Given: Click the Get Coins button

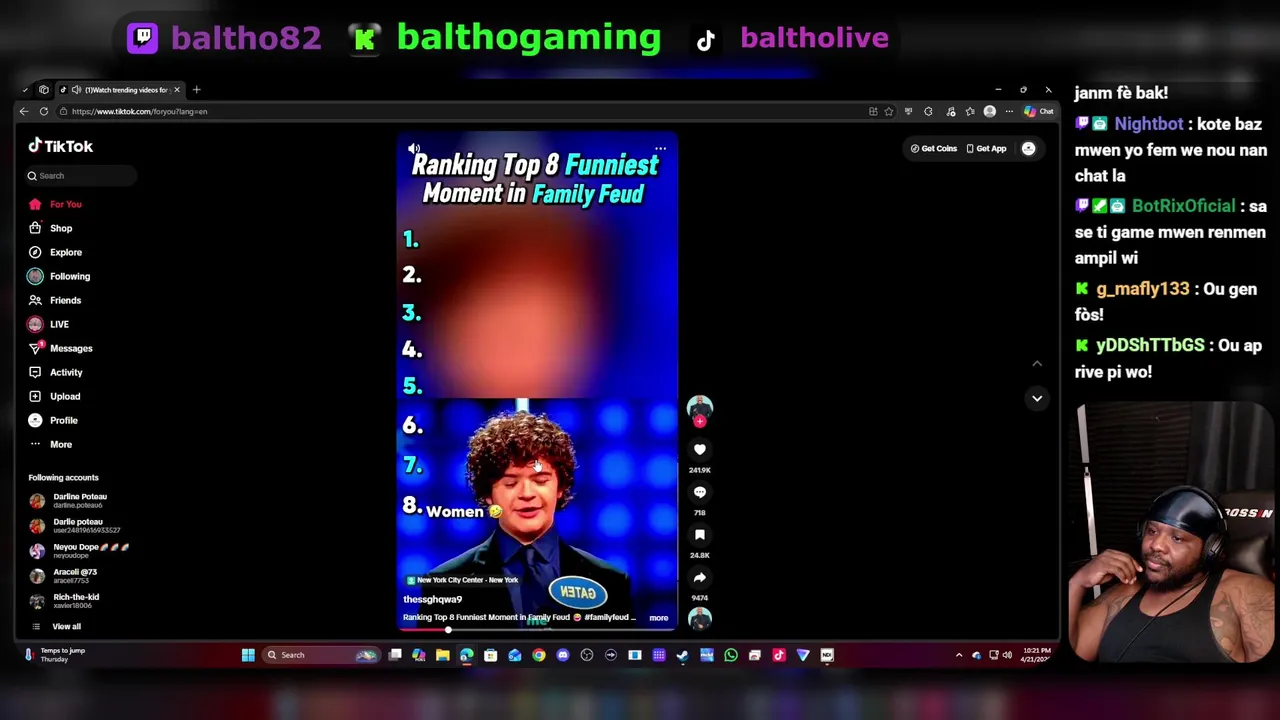Looking at the screenshot, I should (934, 149).
